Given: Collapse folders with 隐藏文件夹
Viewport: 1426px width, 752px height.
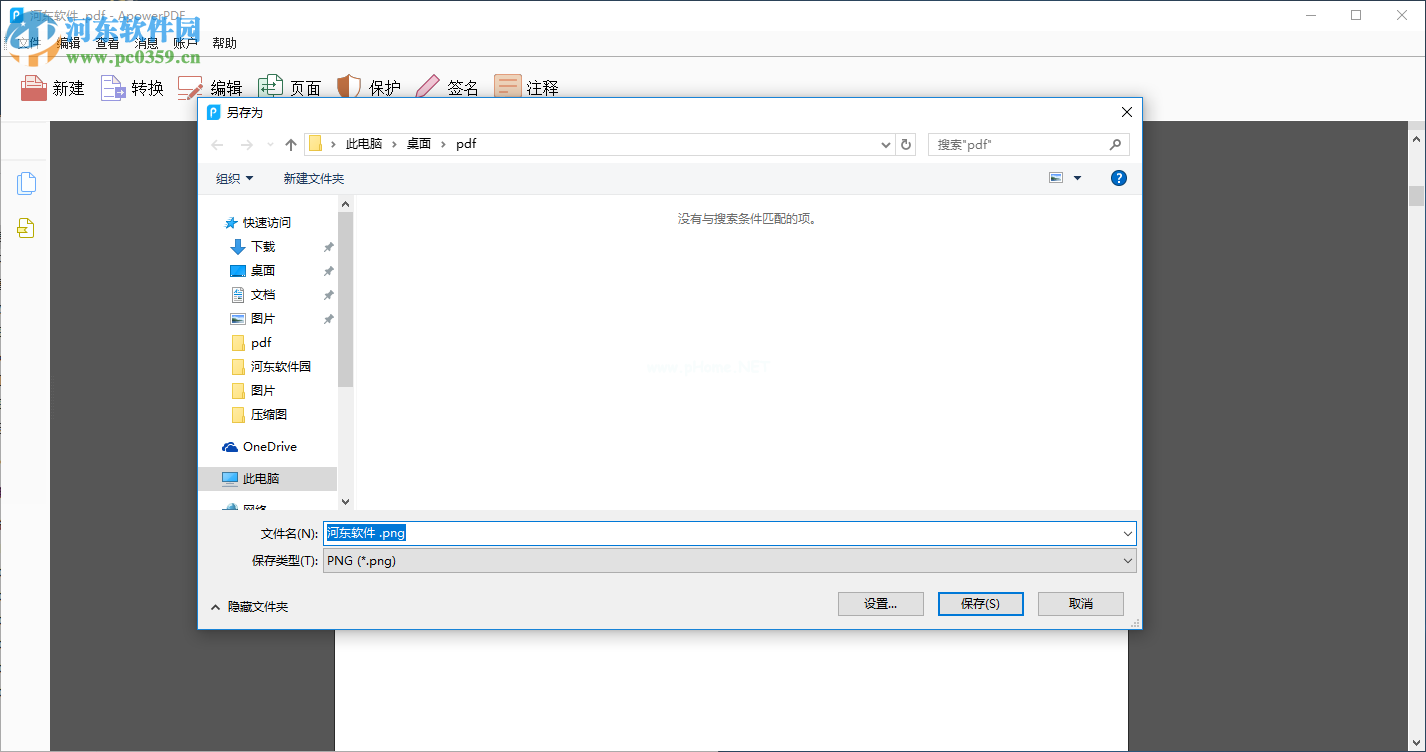Looking at the screenshot, I should coord(250,606).
